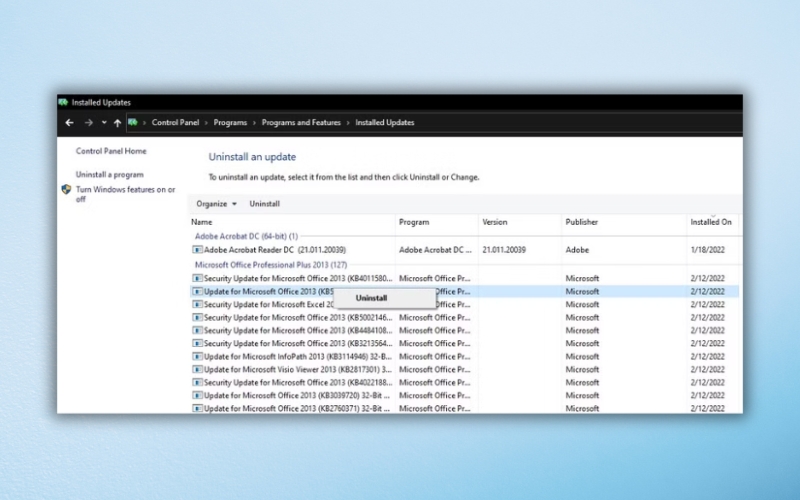The image size is (800, 500).
Task: Click icon of Security Update KB5002146
Action: pyautogui.click(x=197, y=317)
